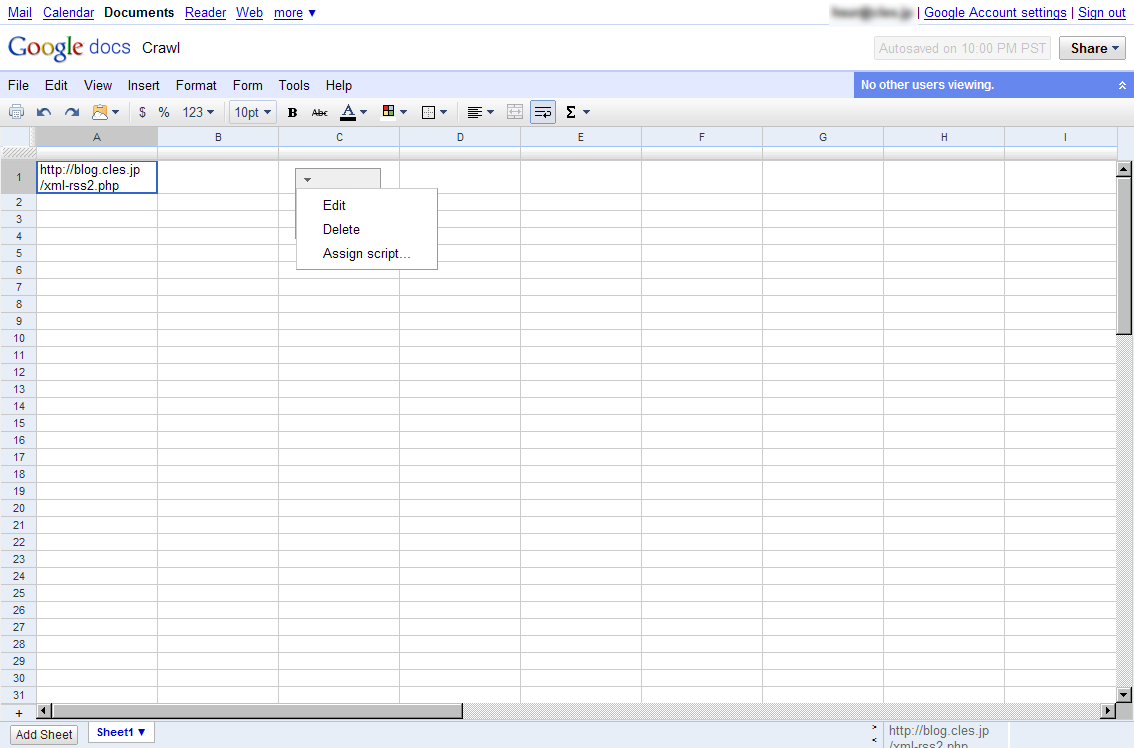
Task: Click the Print icon in toolbar
Action: click(x=16, y=112)
